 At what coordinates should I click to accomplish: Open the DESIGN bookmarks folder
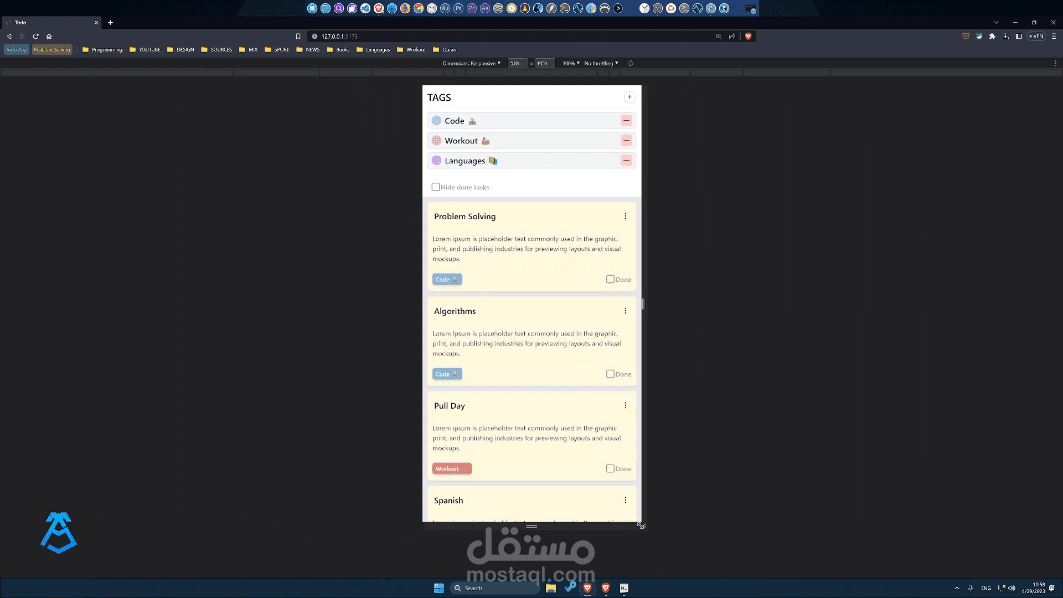(x=180, y=49)
